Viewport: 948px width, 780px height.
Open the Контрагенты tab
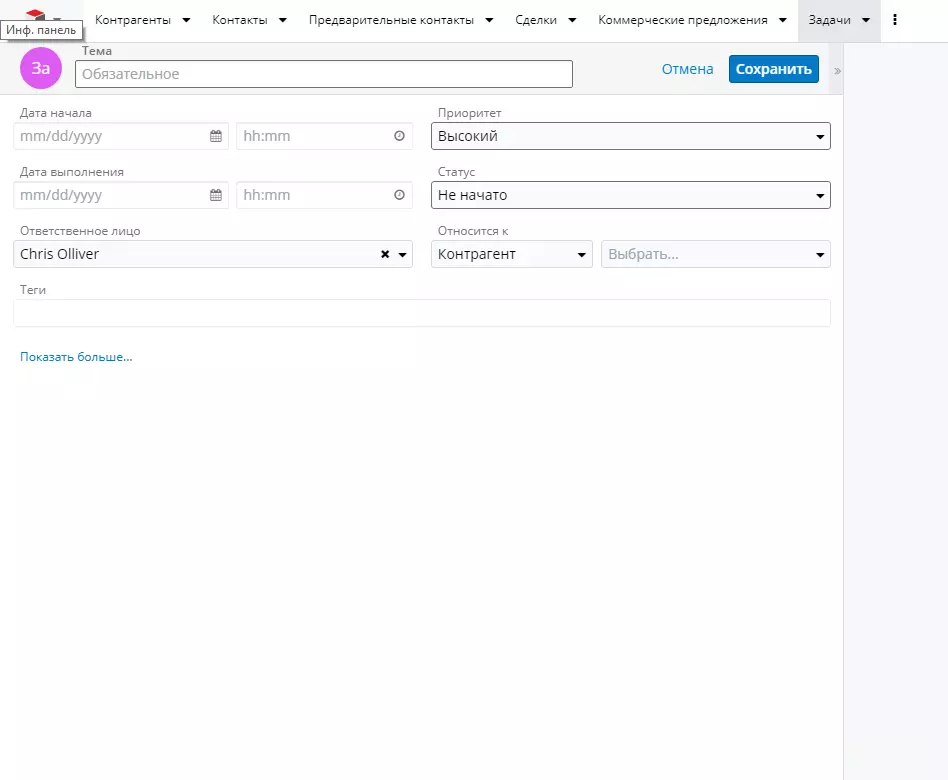coord(133,20)
